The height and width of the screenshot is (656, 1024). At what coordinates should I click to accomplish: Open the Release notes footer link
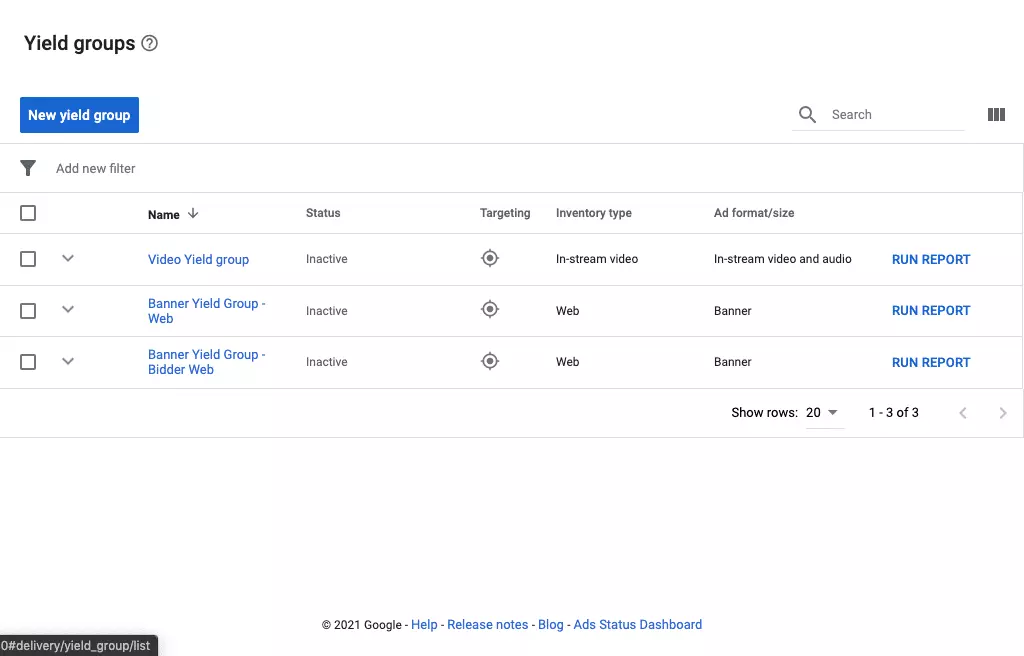pyautogui.click(x=487, y=625)
